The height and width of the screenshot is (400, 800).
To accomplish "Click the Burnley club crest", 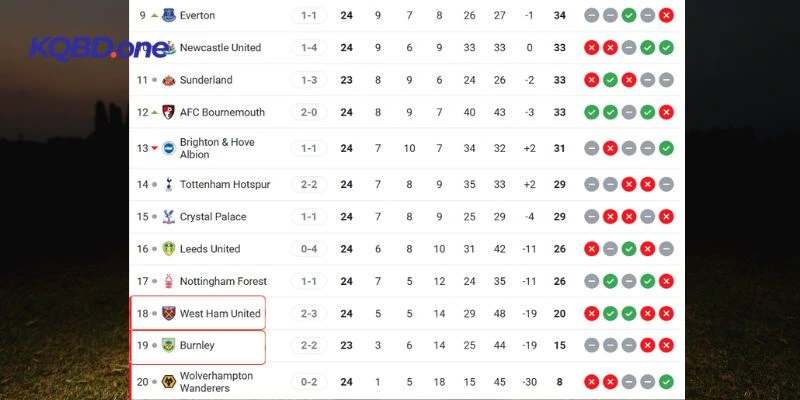I will point(168,346).
